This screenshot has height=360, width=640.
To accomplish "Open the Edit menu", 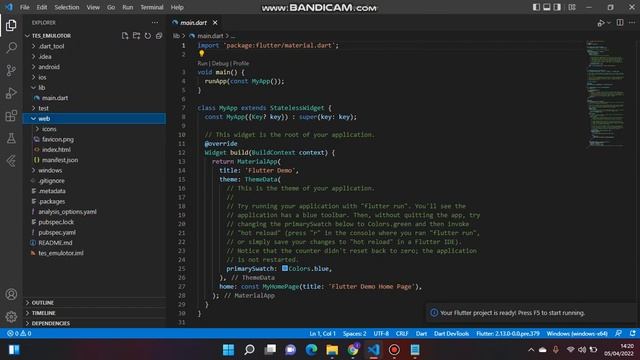I will (42, 7).
